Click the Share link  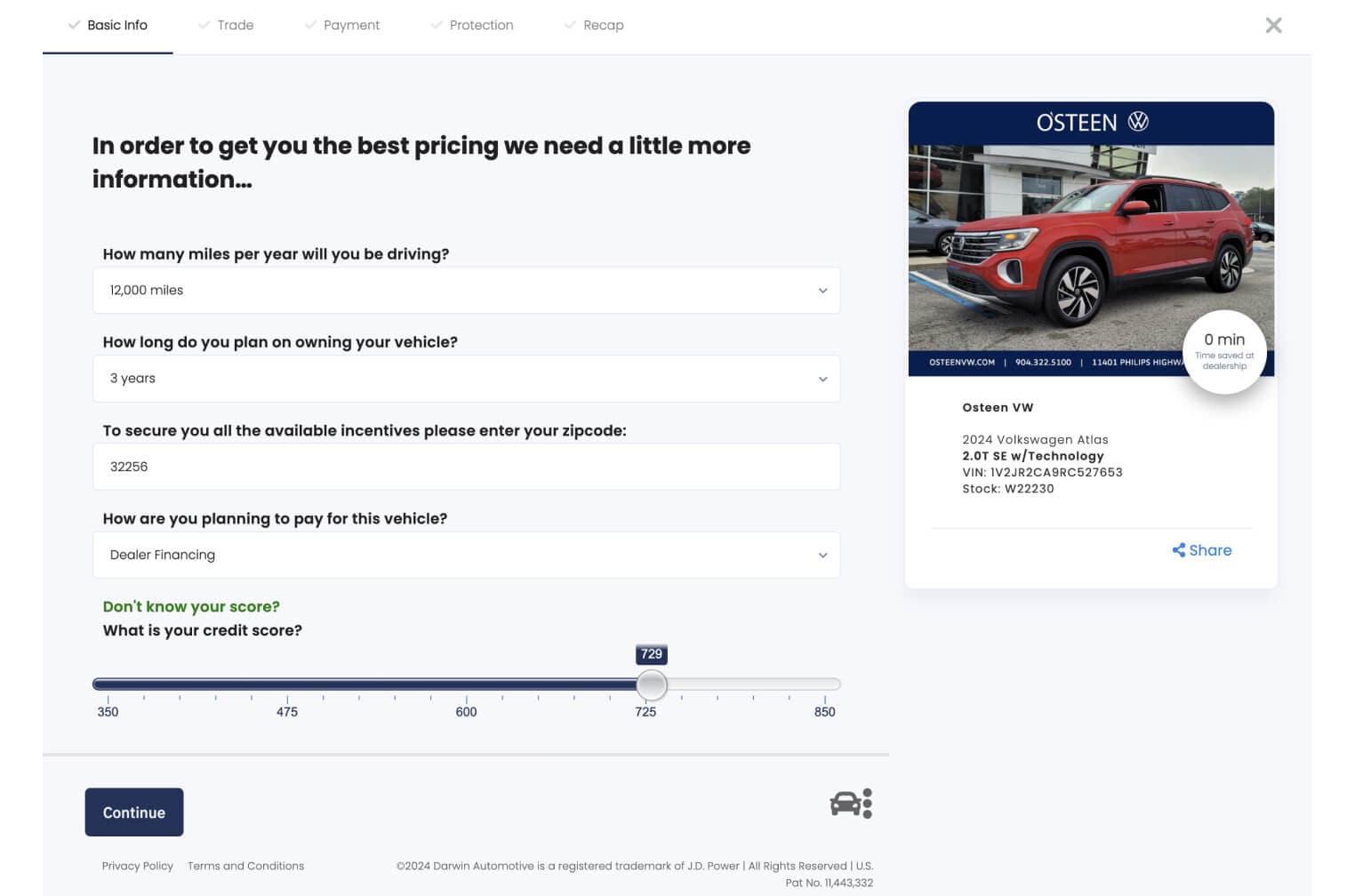click(x=1202, y=550)
